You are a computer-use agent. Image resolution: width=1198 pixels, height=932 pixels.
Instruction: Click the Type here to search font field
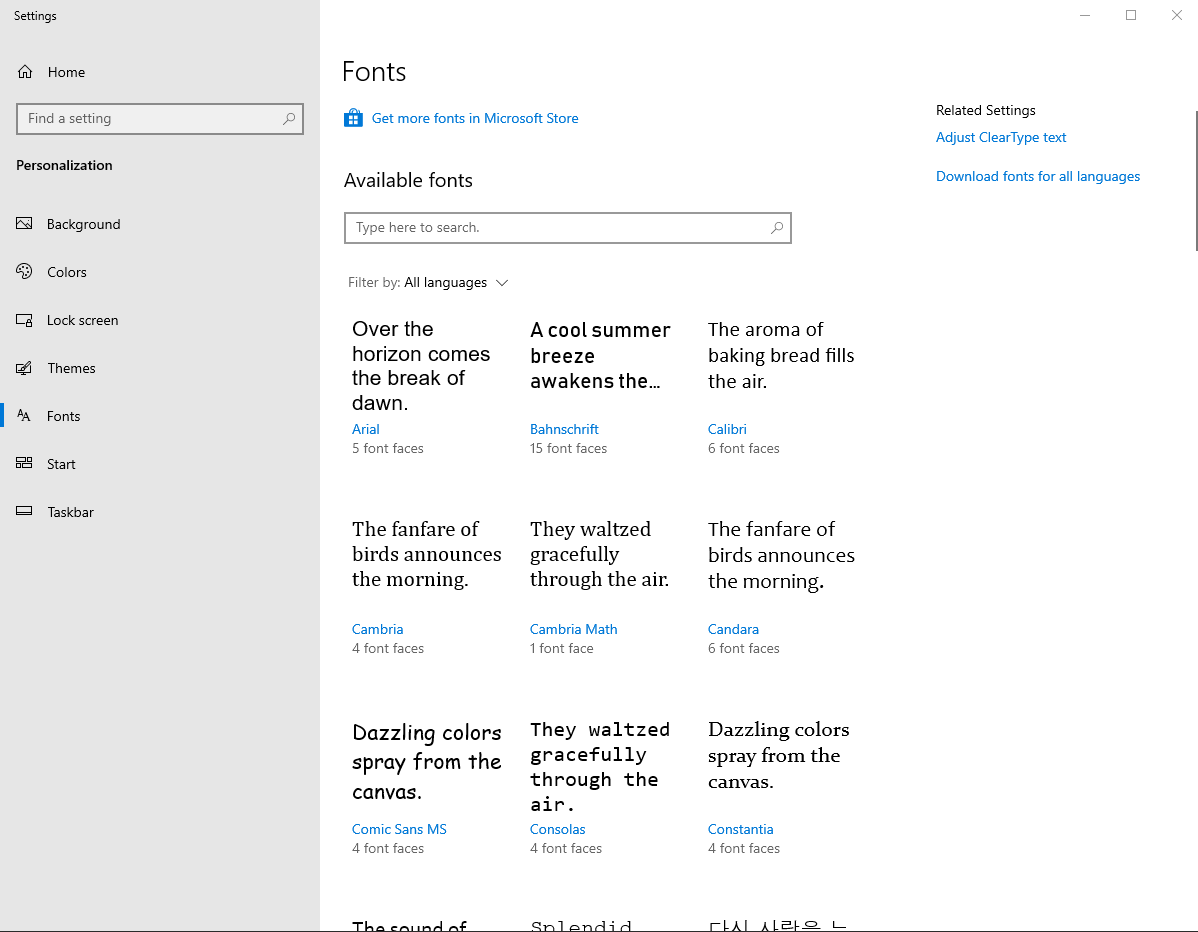pos(568,228)
